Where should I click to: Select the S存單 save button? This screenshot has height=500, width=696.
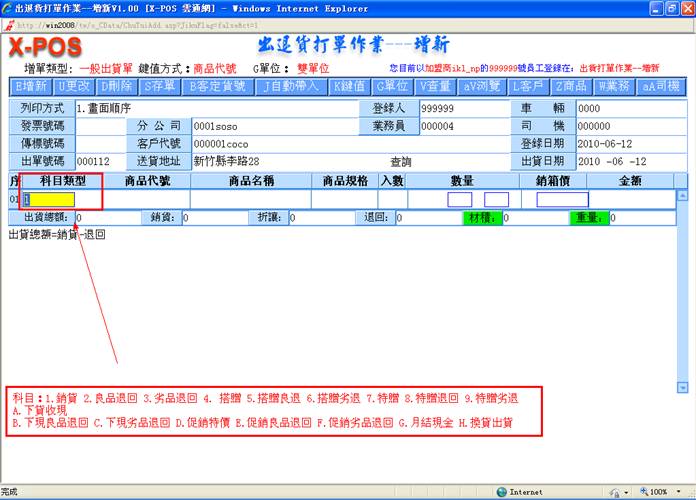[x=158, y=86]
